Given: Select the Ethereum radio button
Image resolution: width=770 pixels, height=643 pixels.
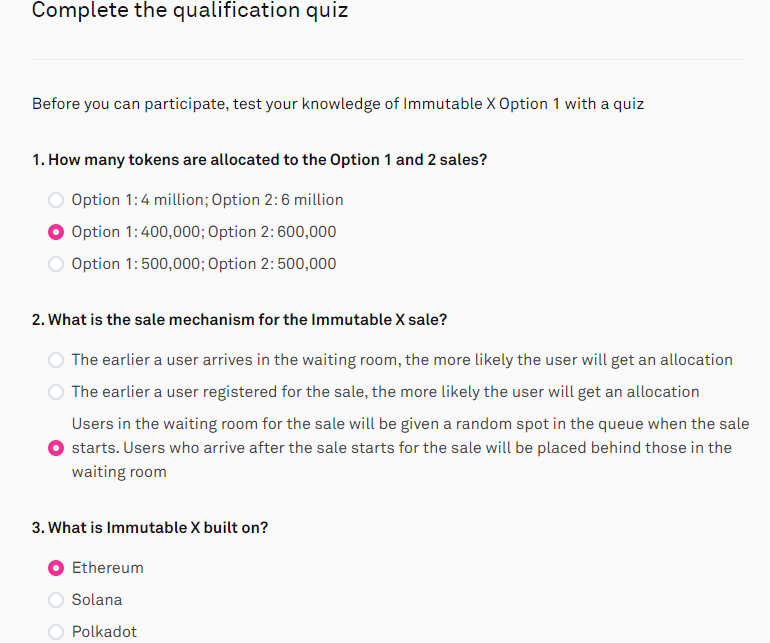Looking at the screenshot, I should 56,568.
